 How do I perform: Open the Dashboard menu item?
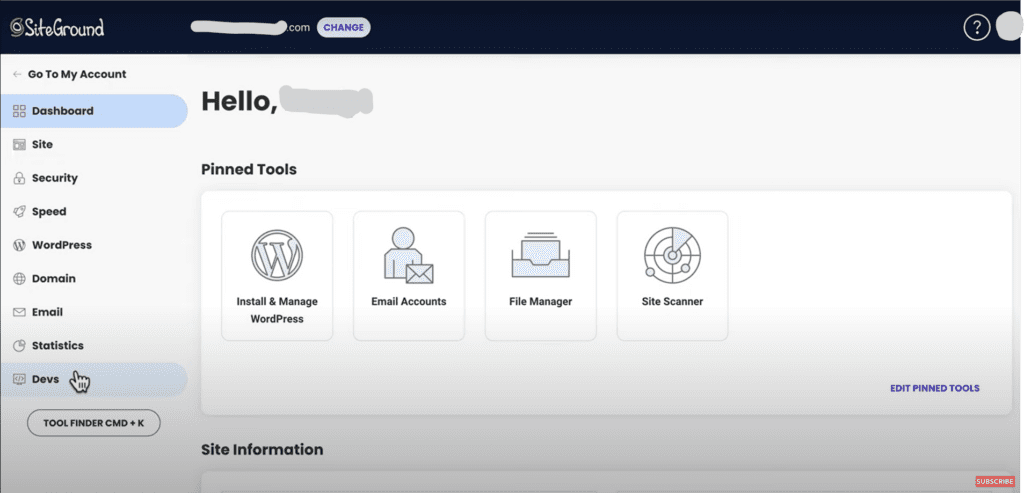coord(93,111)
